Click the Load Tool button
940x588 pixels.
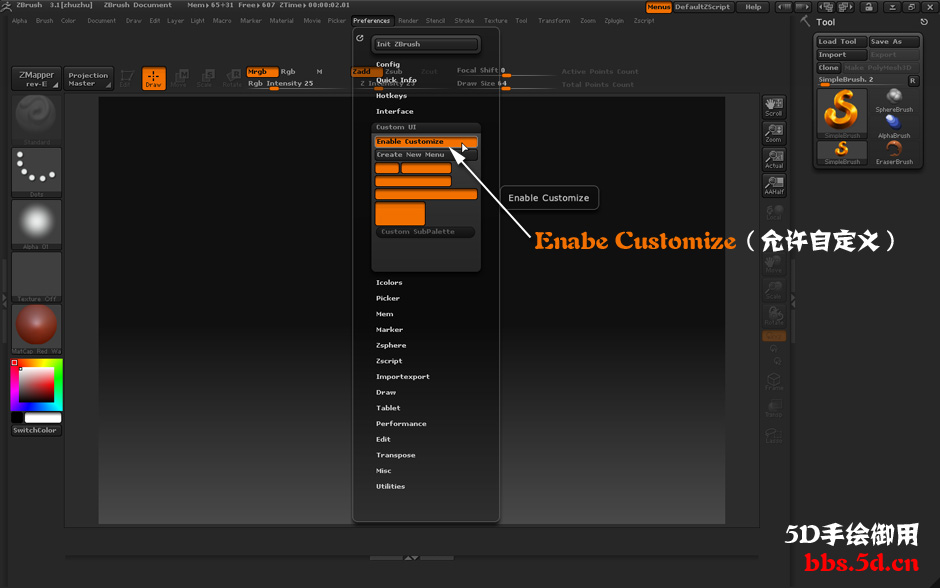click(842, 41)
